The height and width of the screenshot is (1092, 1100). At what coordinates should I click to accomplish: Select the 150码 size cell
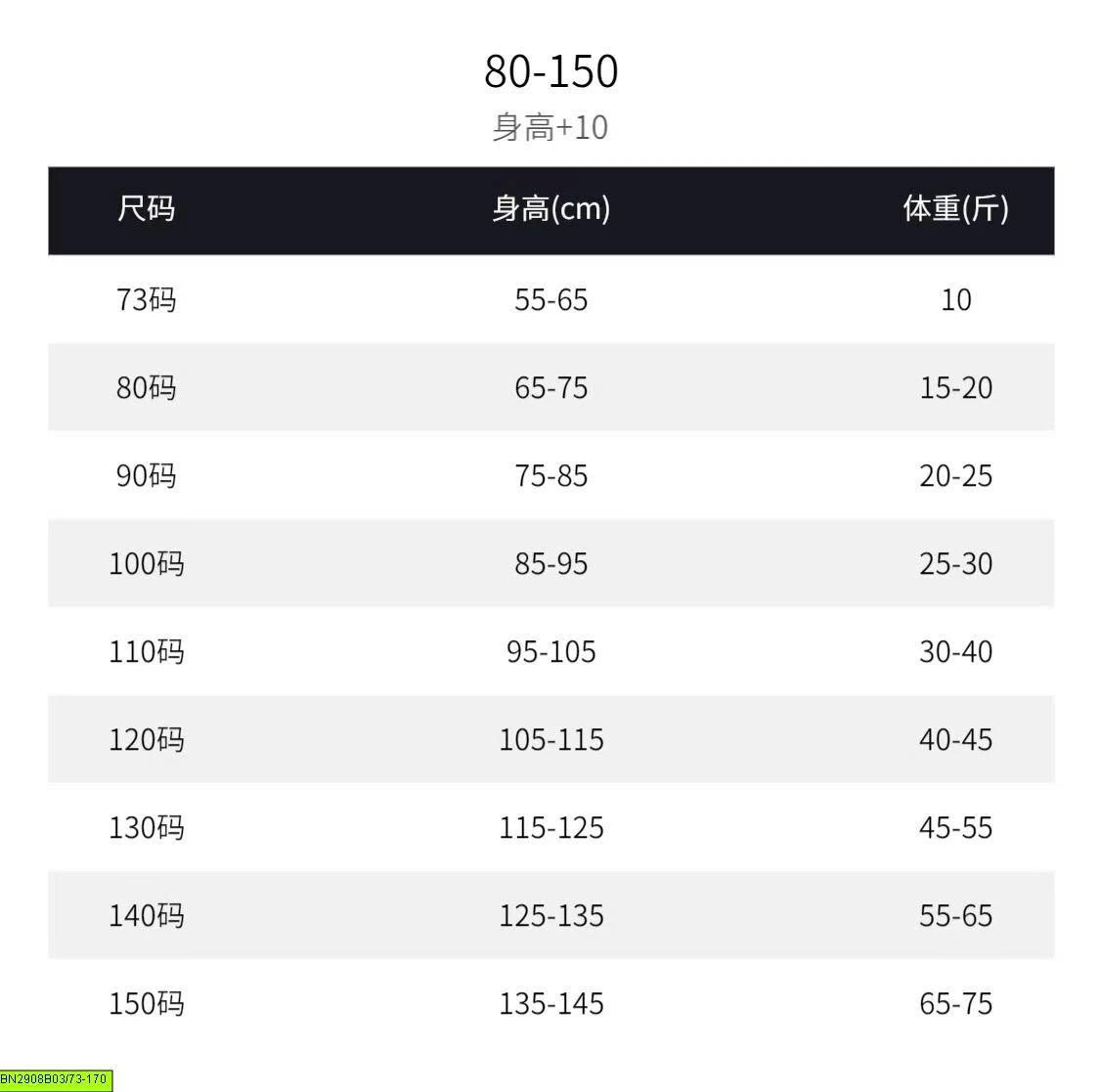point(146,1004)
